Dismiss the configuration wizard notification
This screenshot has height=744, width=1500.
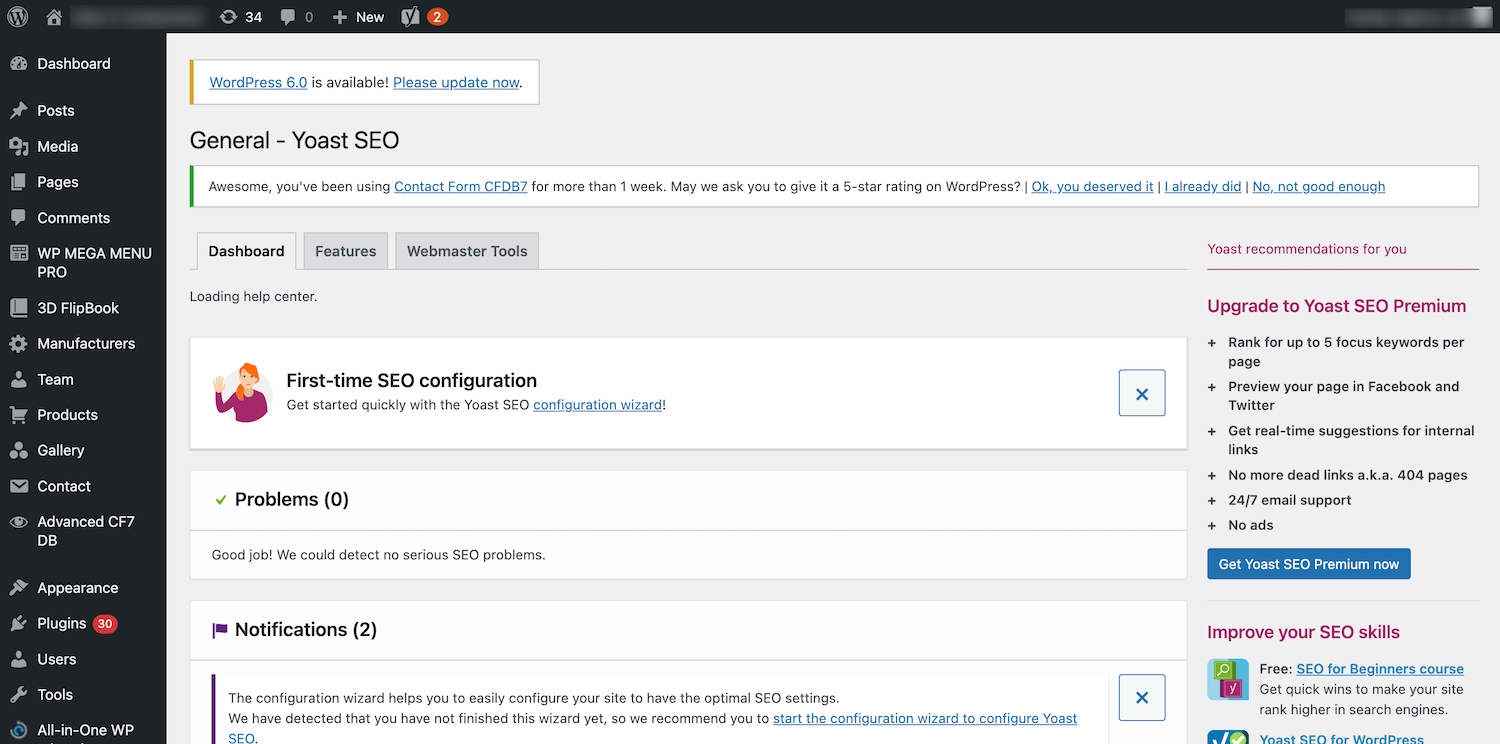point(1142,698)
